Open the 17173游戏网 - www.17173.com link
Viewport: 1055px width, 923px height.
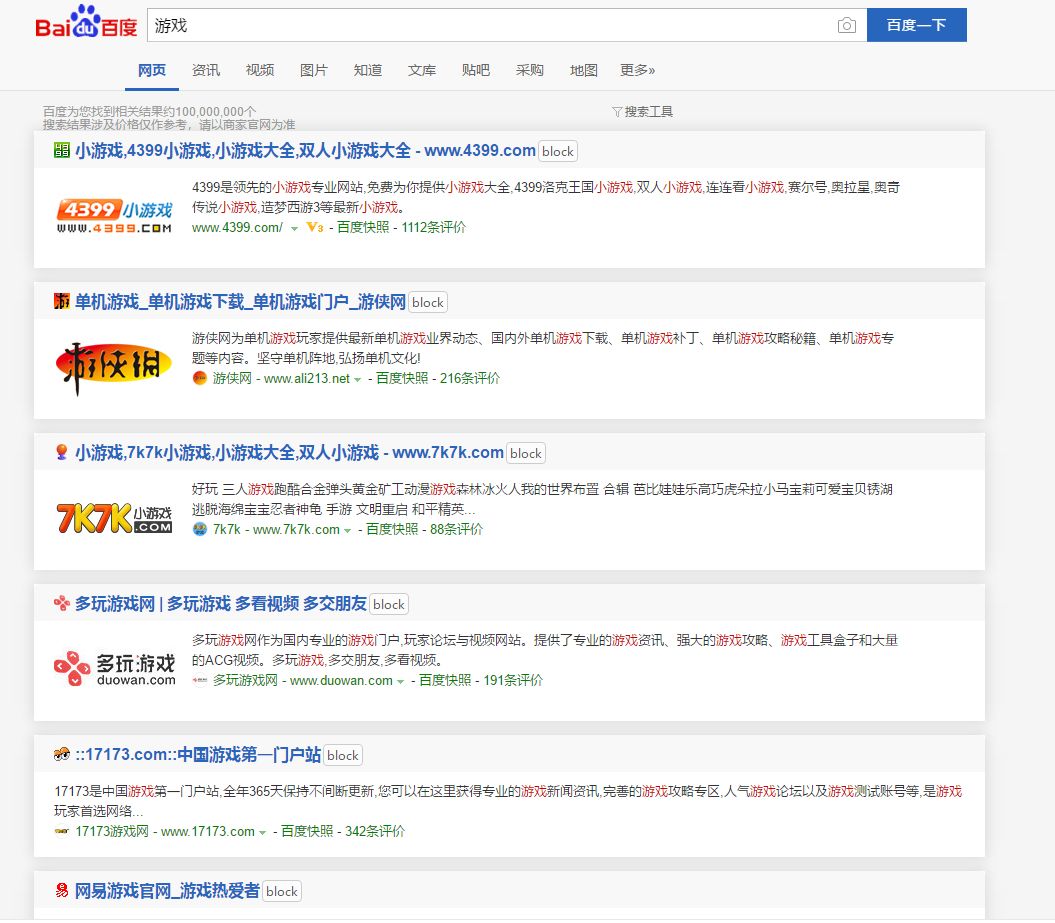[x=165, y=832]
